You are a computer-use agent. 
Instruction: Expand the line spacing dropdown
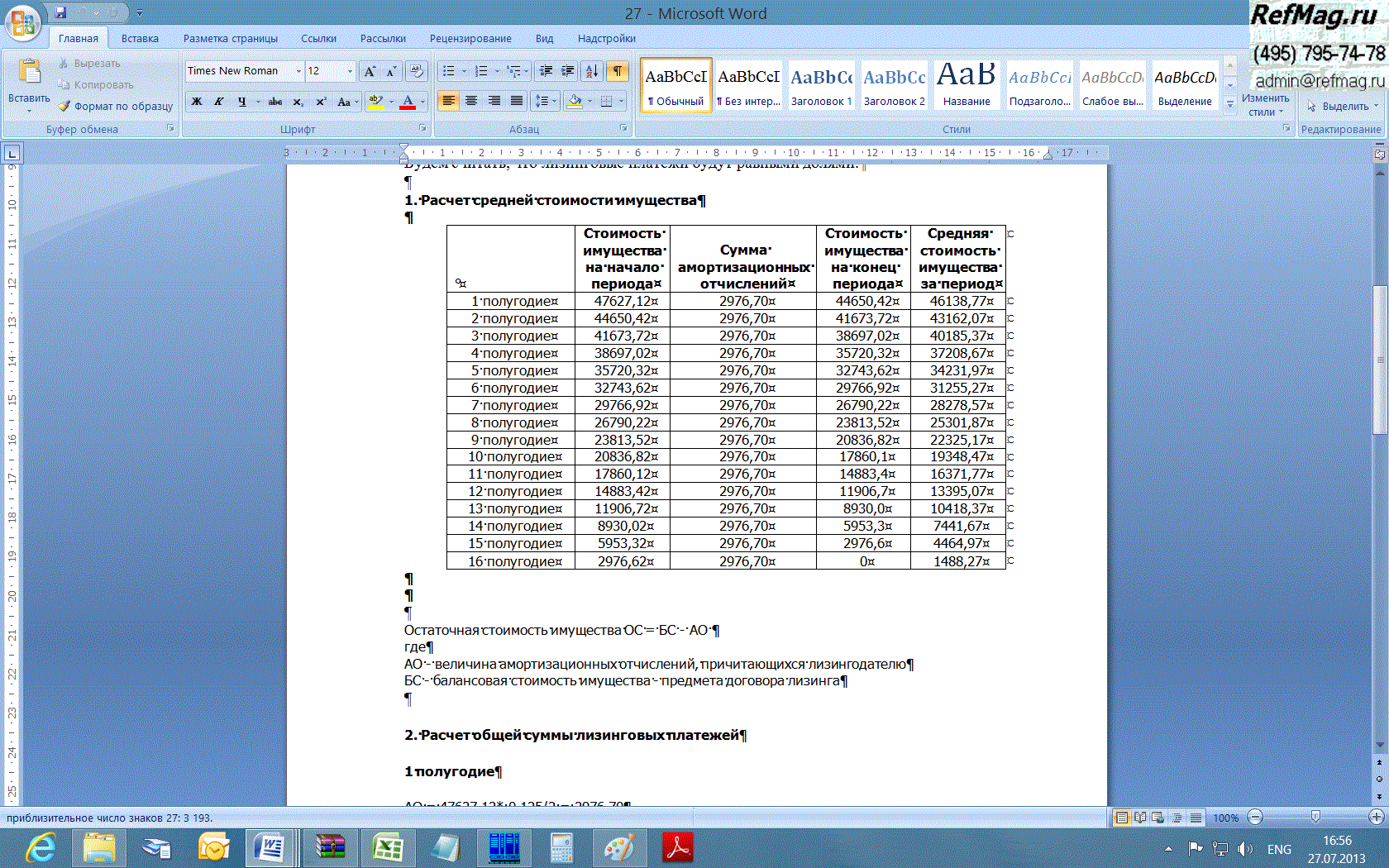coord(551,101)
